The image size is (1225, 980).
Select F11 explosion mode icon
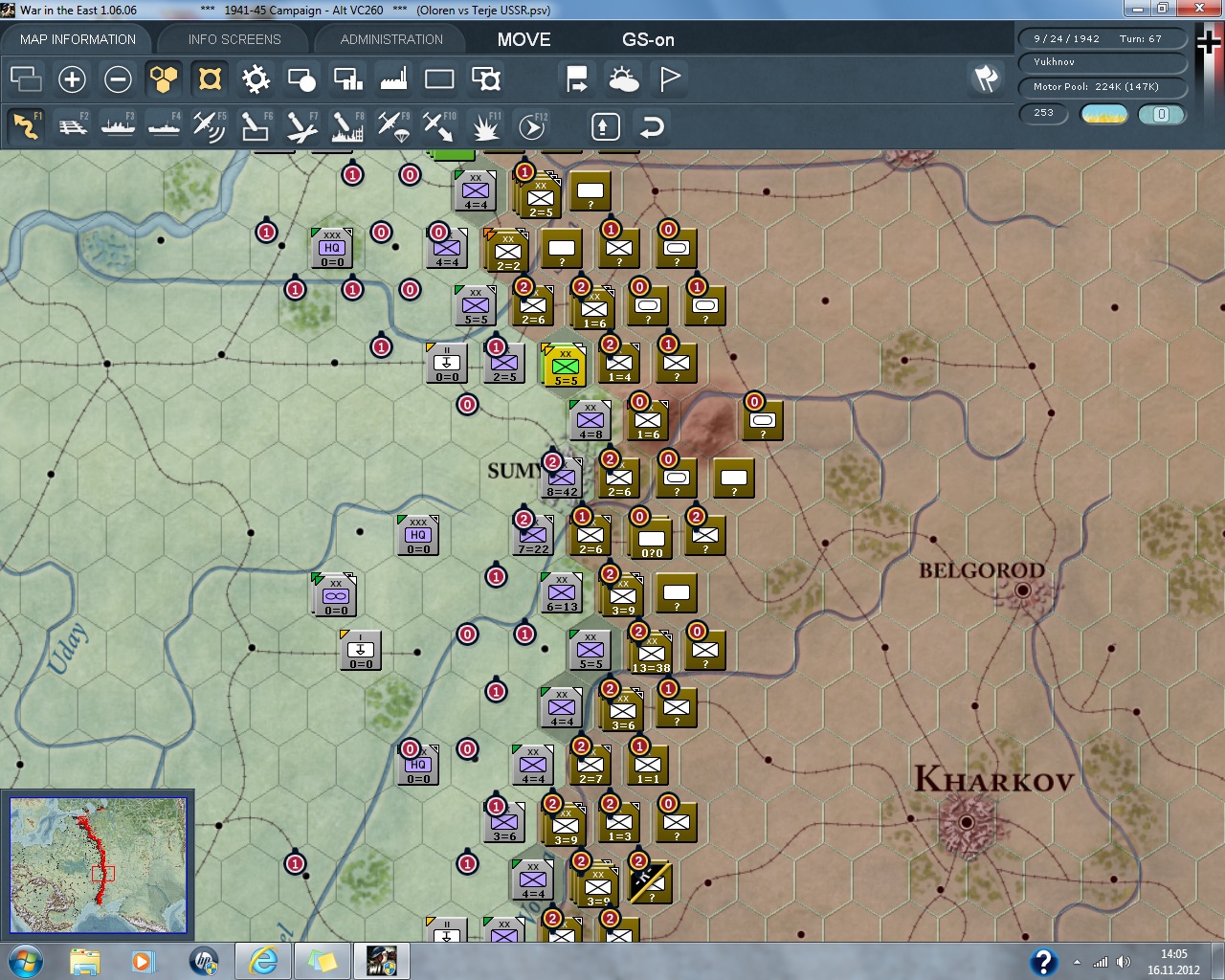pos(486,126)
